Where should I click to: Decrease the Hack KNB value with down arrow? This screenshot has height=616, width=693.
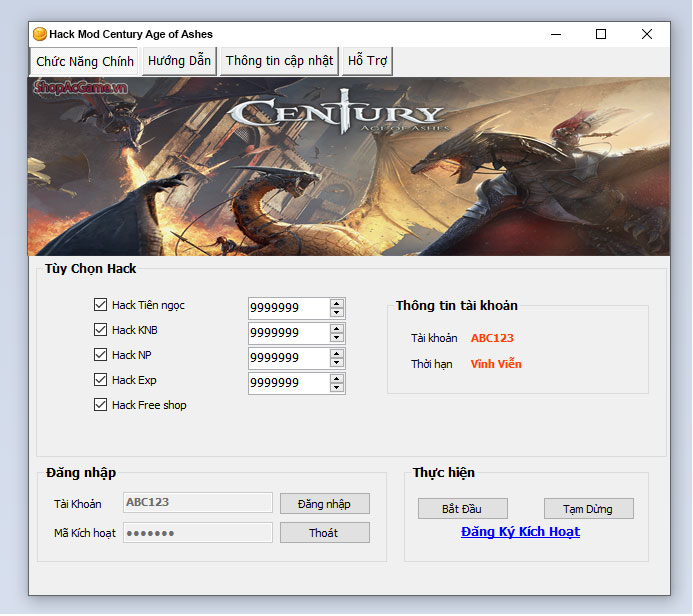tap(337, 338)
